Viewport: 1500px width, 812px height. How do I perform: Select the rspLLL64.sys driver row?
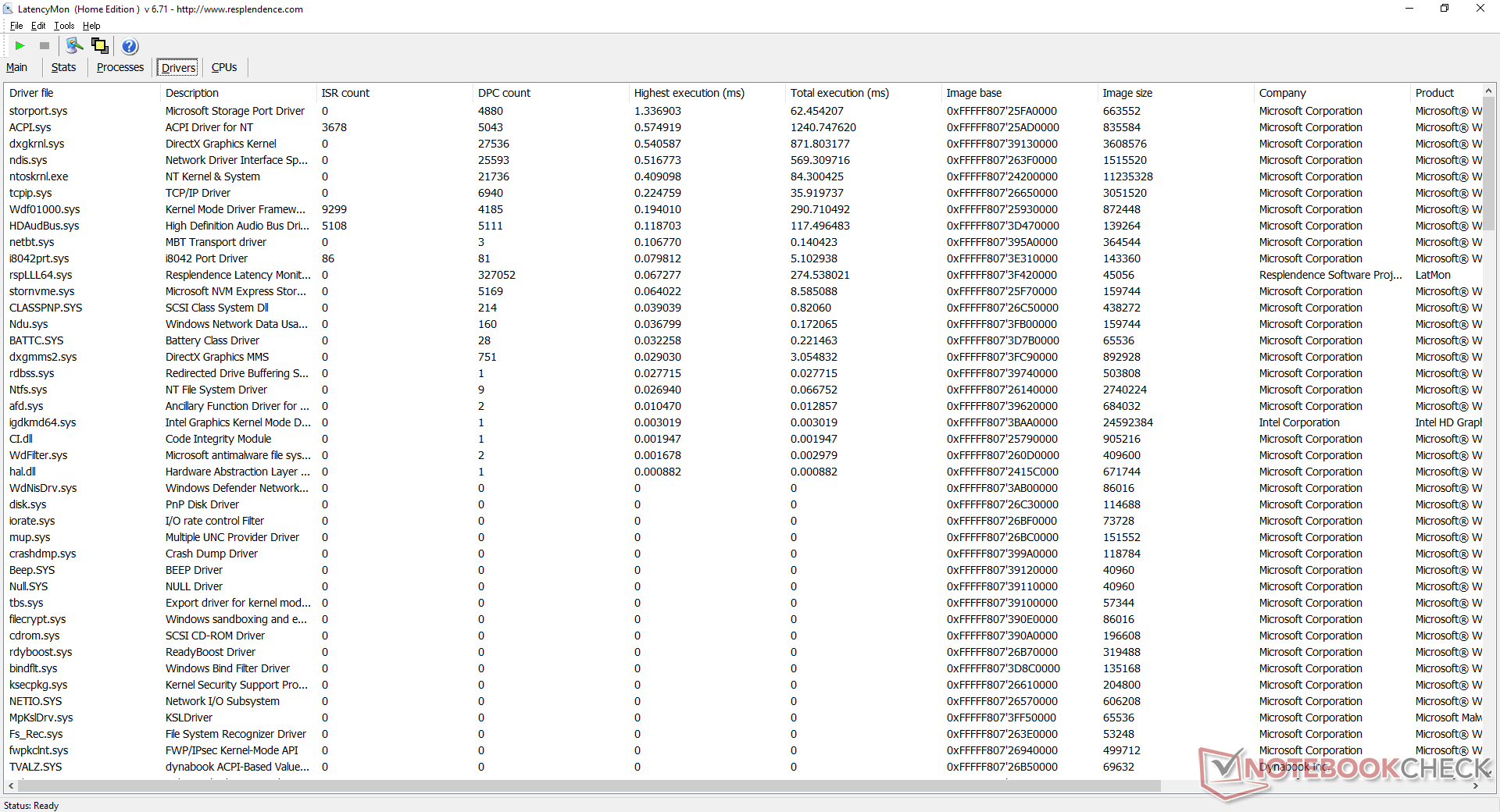click(744, 275)
